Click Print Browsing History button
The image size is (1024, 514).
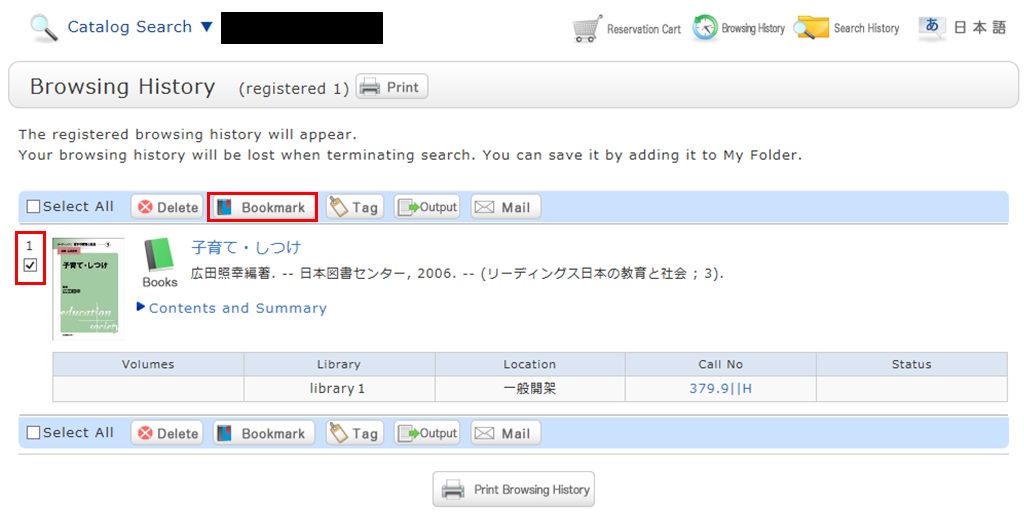[514, 490]
